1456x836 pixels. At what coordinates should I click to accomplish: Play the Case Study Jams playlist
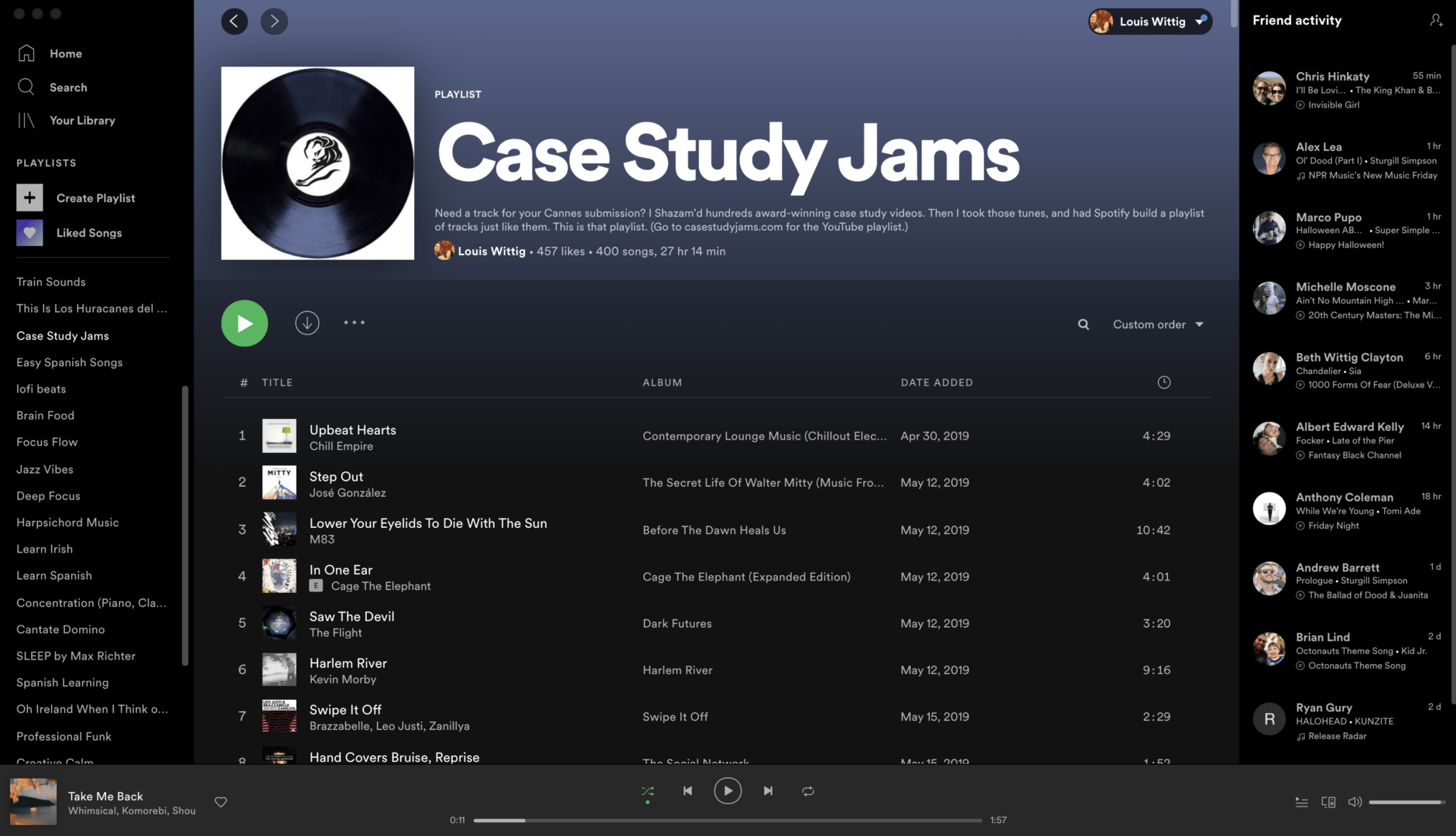coord(245,323)
